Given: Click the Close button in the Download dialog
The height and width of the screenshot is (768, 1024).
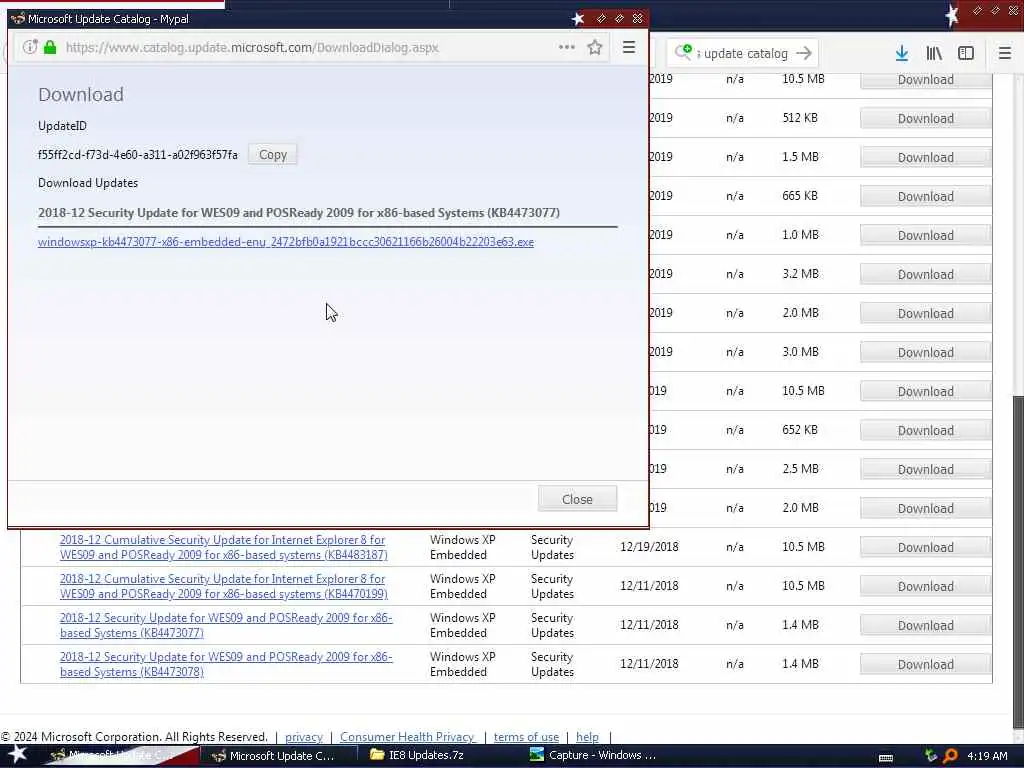Looking at the screenshot, I should click(x=577, y=499).
